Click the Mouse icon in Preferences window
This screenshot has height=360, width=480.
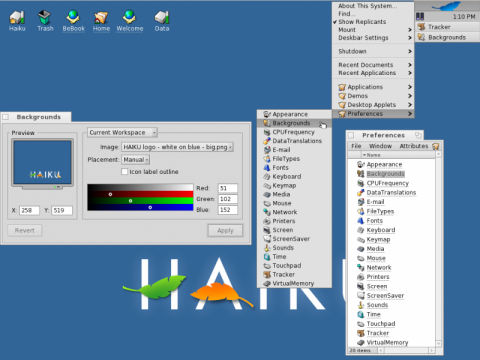(361, 258)
